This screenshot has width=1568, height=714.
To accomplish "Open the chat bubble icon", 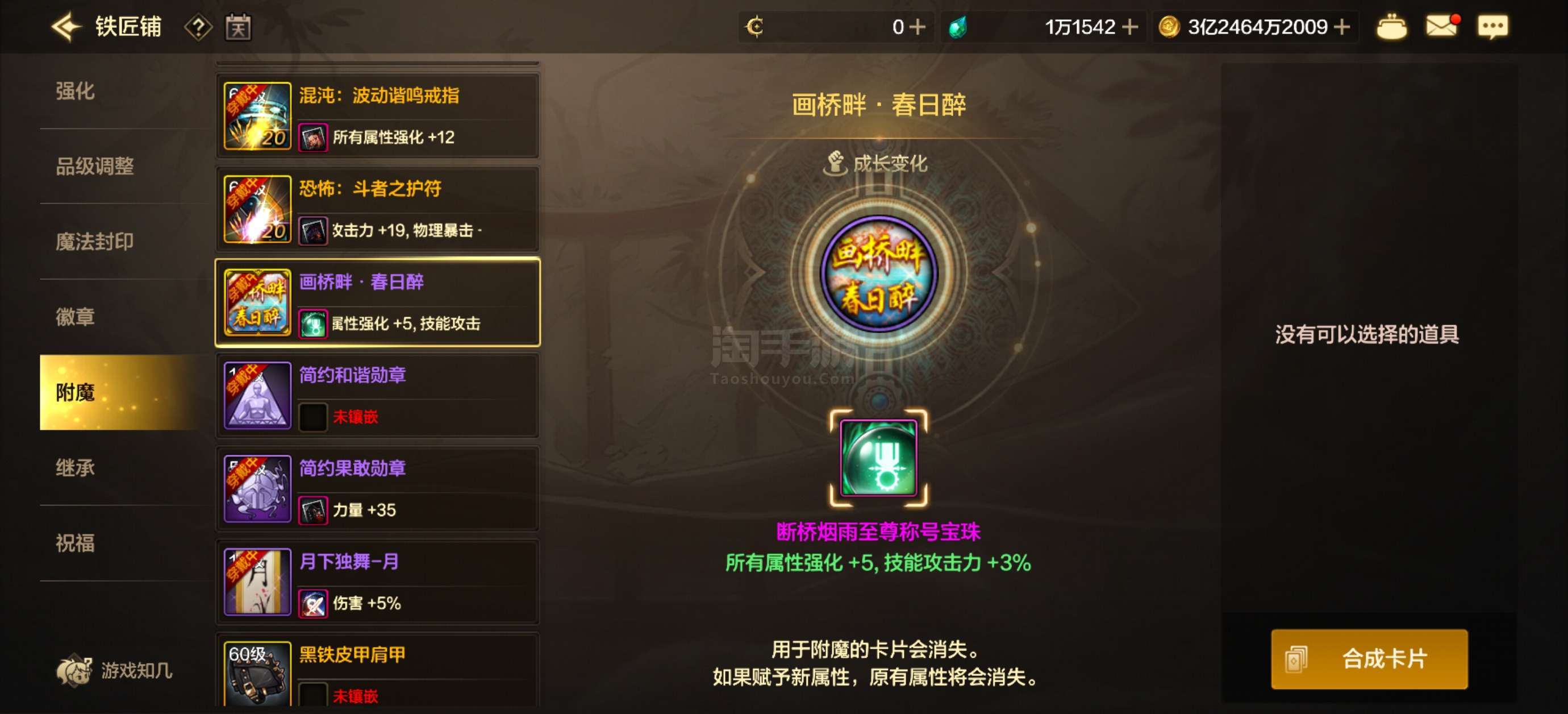I will (x=1492, y=27).
